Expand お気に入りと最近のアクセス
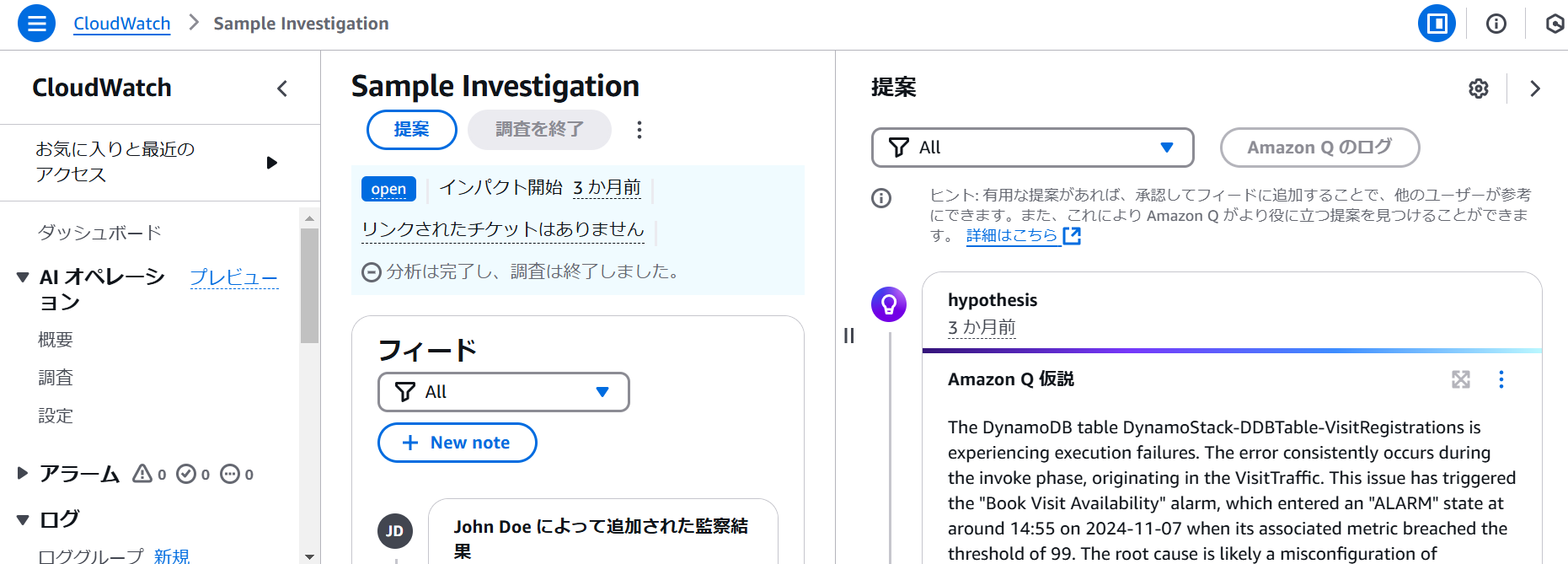The image size is (1568, 564). pos(271,163)
